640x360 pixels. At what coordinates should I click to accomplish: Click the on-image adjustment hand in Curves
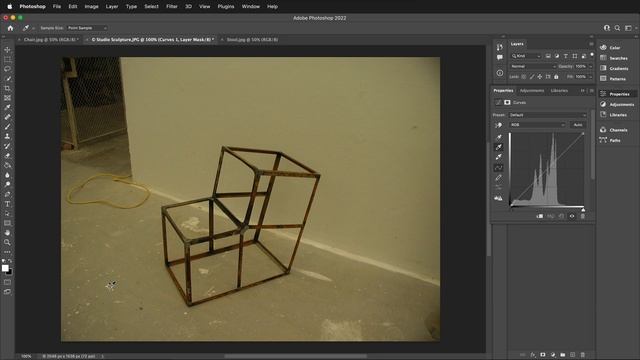(498, 125)
